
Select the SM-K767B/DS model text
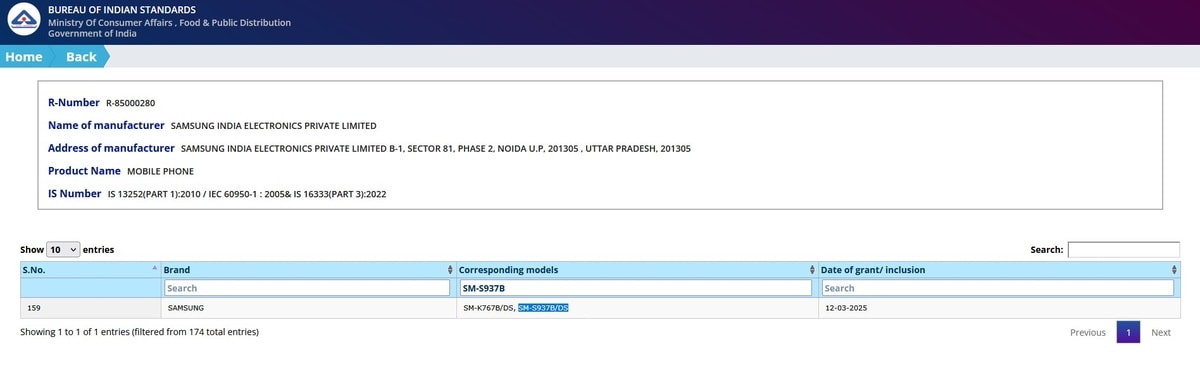488,308
